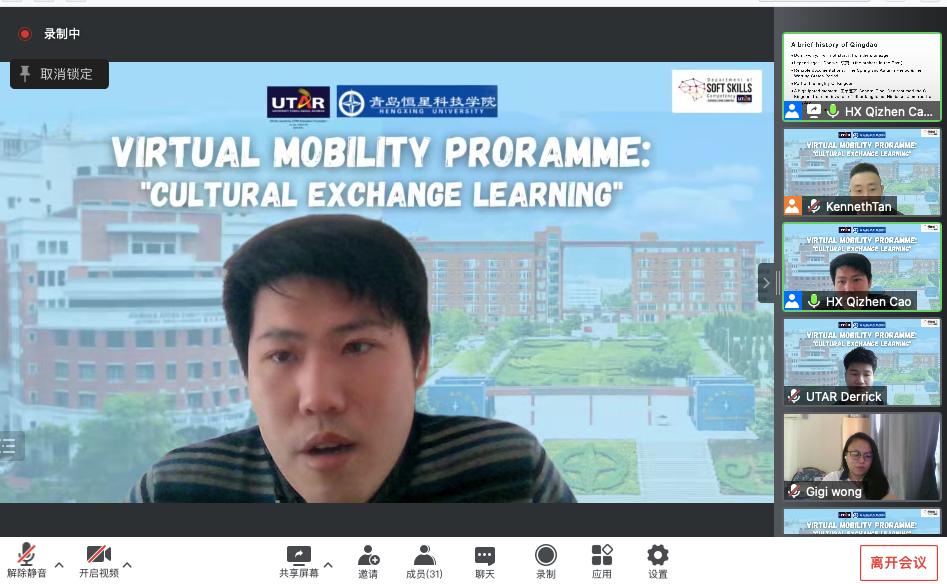This screenshot has height=584, width=947.
Task: Select UTAR Derrick's video thumbnail
Action: click(x=861, y=361)
